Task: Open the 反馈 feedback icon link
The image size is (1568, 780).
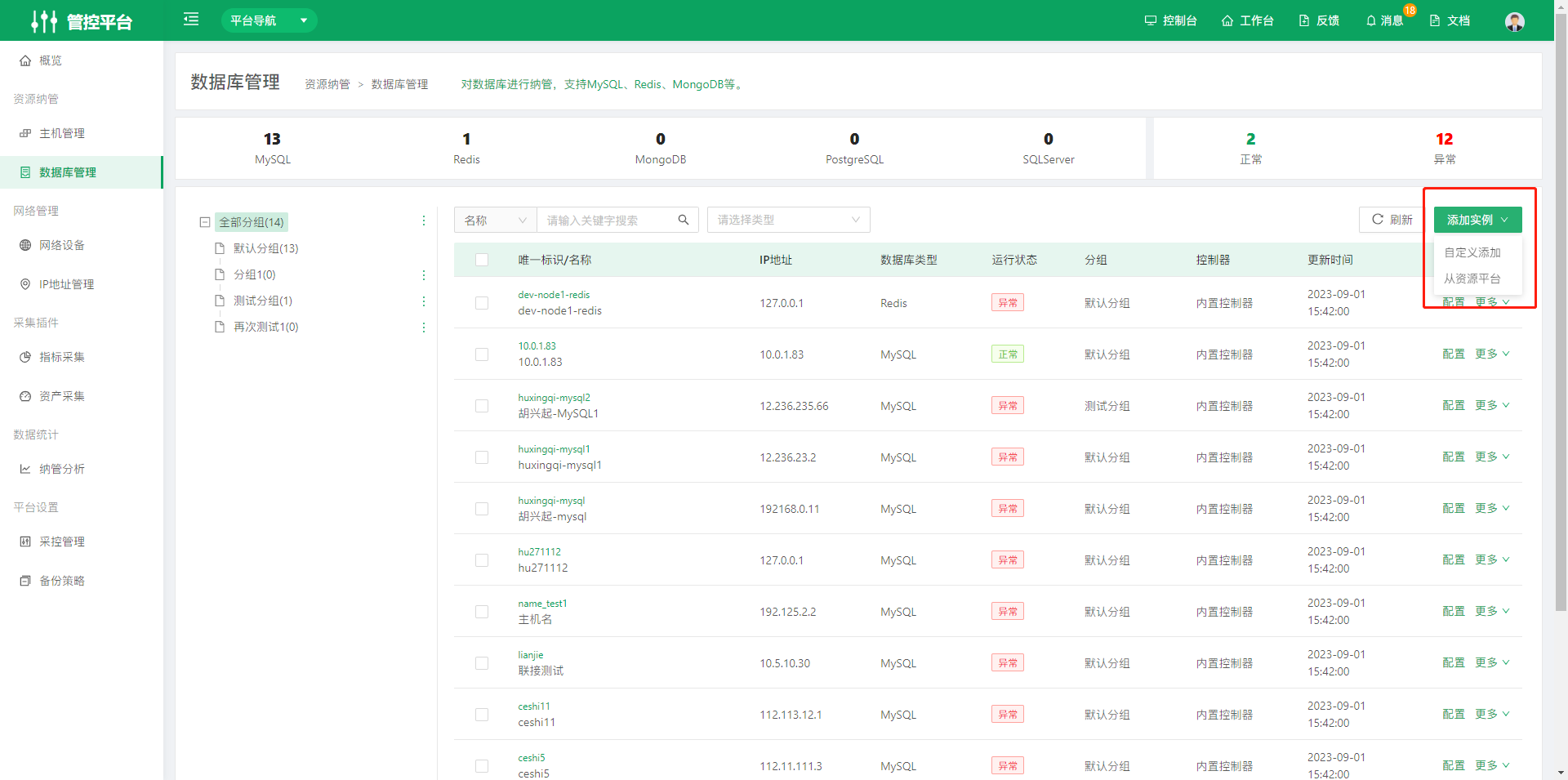Action: click(x=1319, y=20)
